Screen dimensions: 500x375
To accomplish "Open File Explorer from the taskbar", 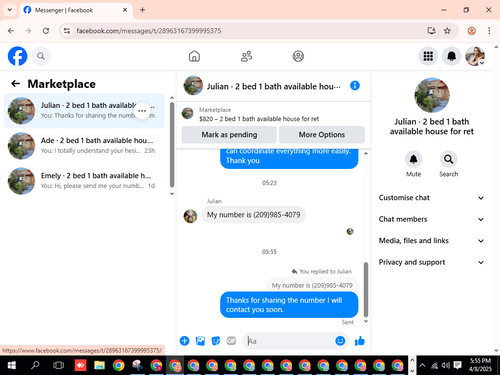I will [x=99, y=365].
